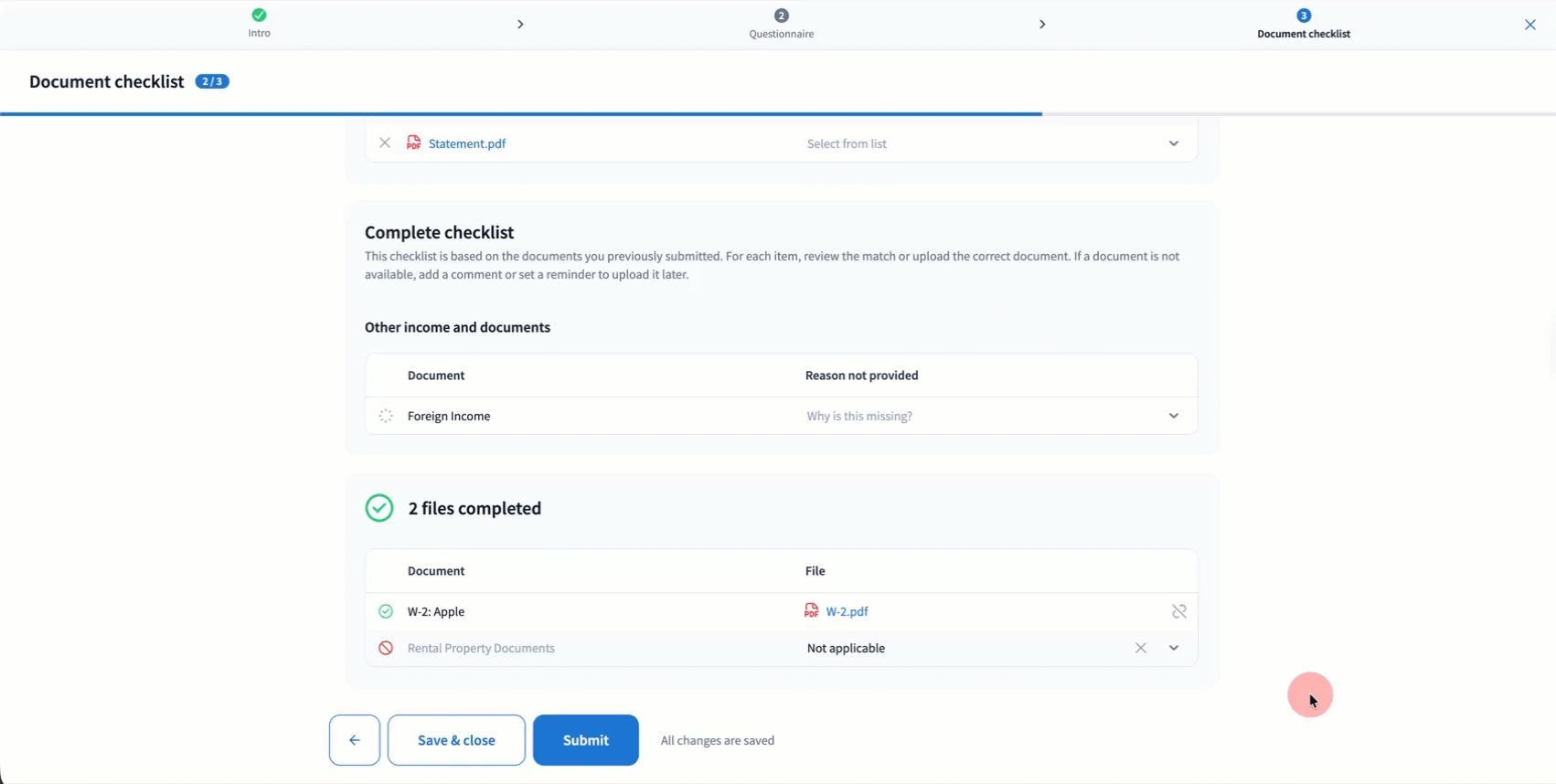
Task: Click the chevron between Intro and Questionnaire
Action: tap(520, 25)
